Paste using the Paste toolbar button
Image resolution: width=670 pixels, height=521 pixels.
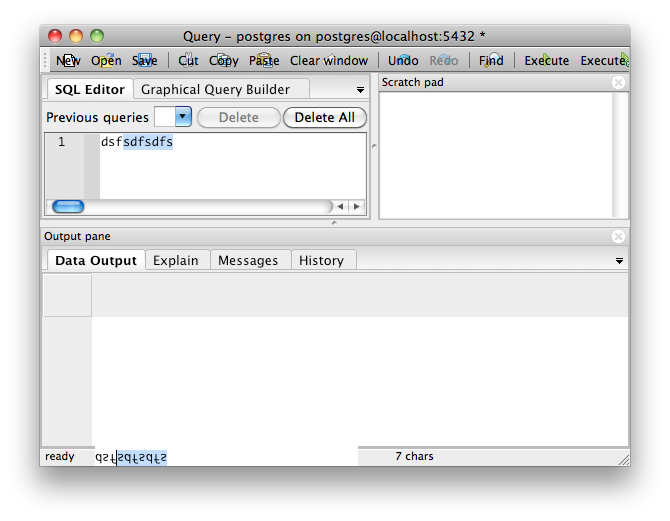coord(264,60)
